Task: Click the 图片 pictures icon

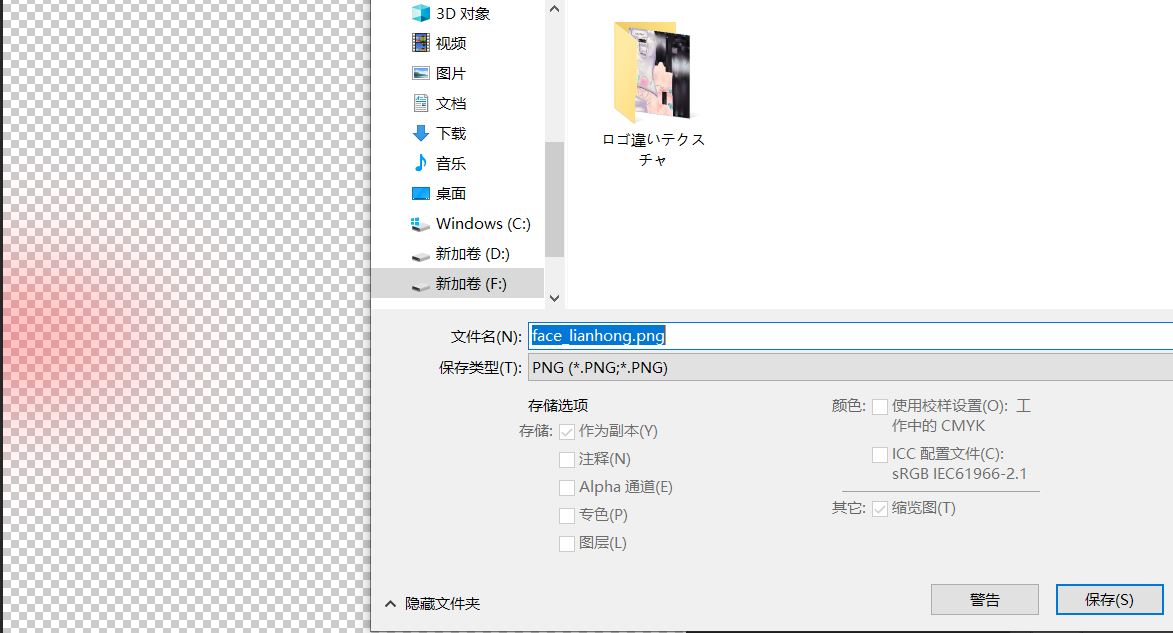Action: pyautogui.click(x=420, y=73)
